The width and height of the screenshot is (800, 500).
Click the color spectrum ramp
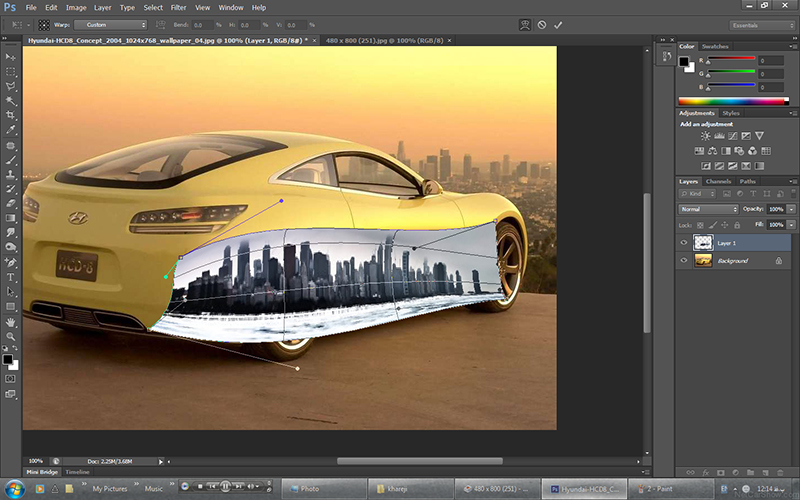pyautogui.click(x=733, y=102)
